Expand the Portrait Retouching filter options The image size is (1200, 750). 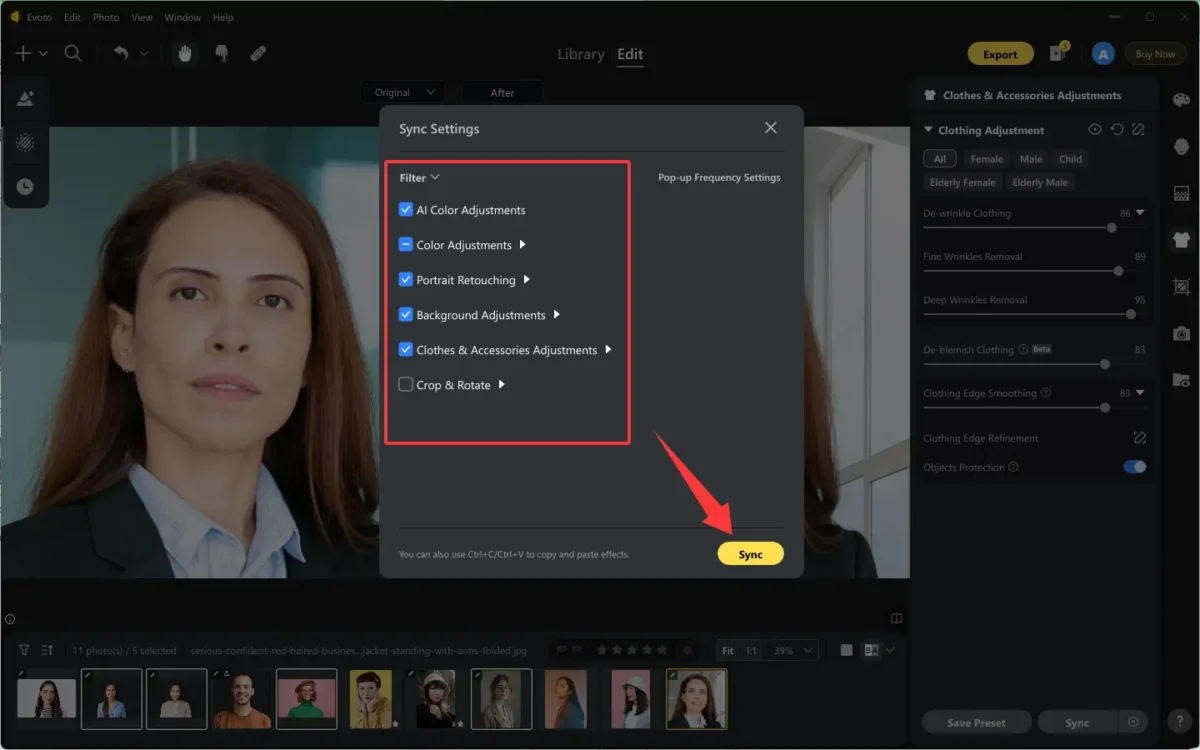pos(527,280)
